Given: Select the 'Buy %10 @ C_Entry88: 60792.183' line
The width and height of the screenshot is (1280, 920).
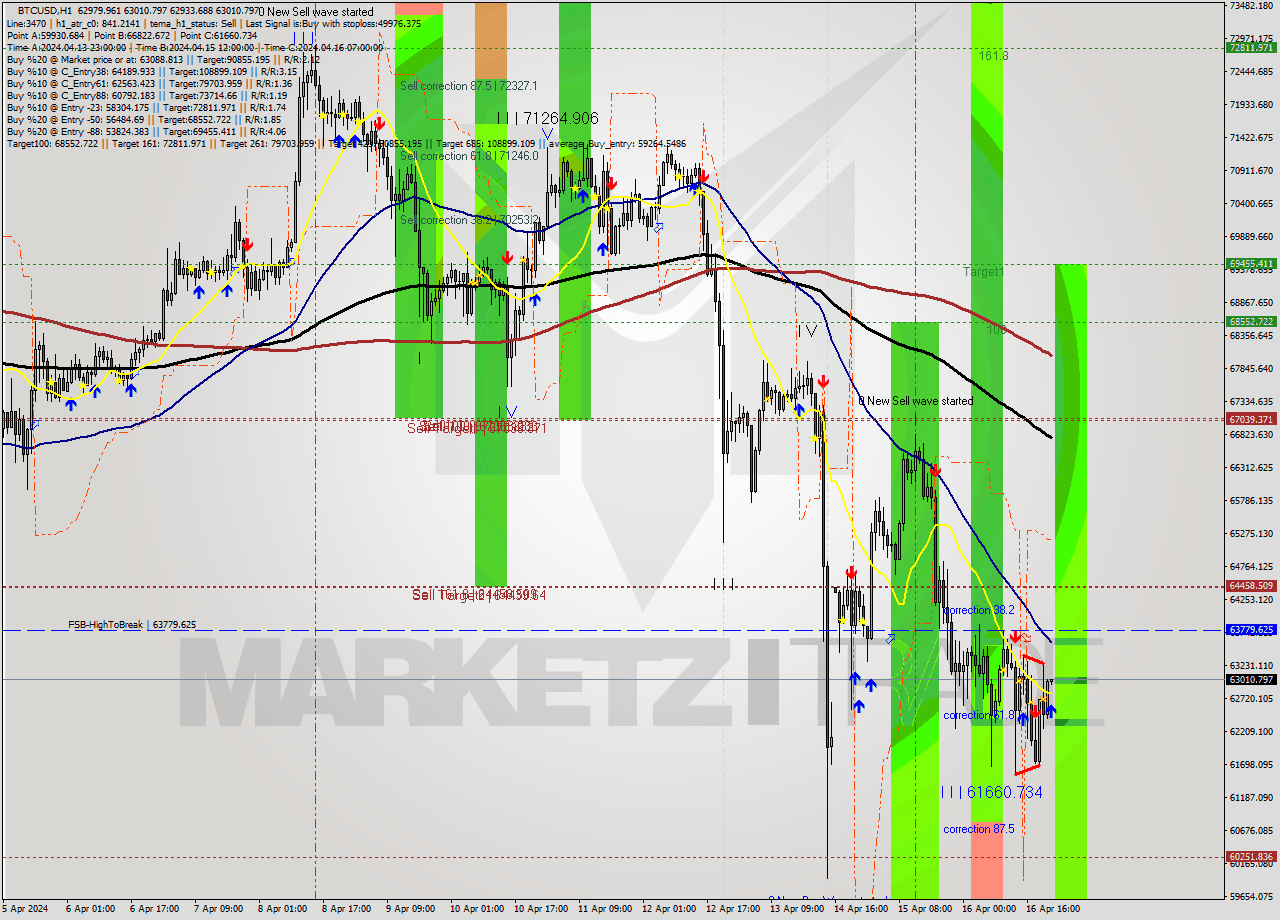Looking at the screenshot, I should click(149, 95).
